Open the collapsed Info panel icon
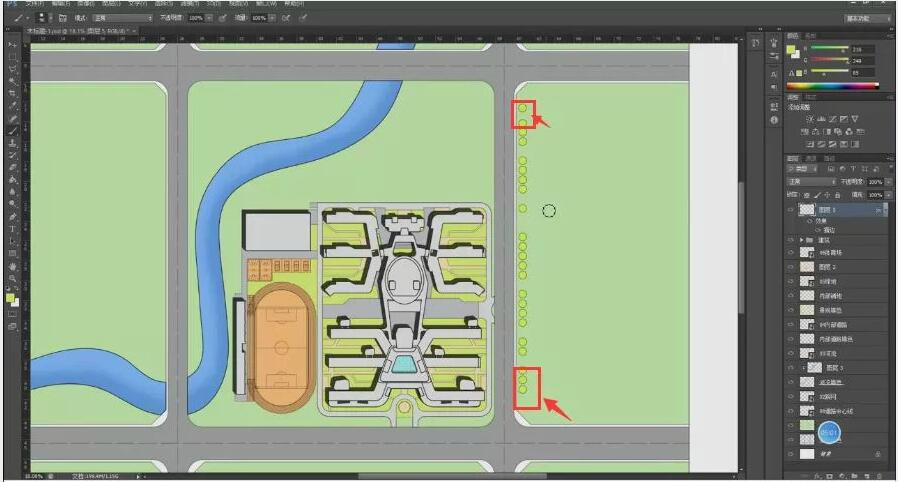Viewport: 898px width, 482px height. coord(774,120)
